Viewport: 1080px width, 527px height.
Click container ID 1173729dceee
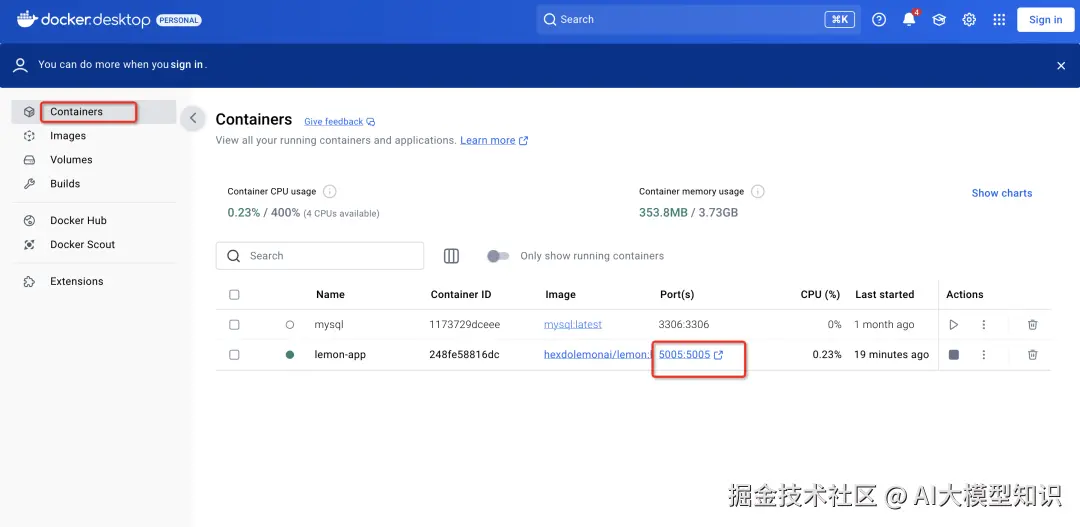(x=464, y=324)
